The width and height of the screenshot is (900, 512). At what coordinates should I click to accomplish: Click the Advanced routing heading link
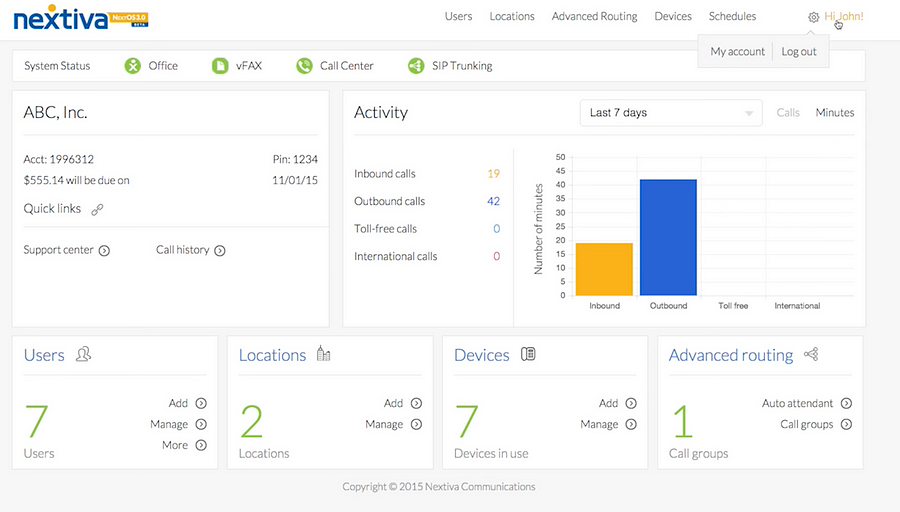point(731,355)
